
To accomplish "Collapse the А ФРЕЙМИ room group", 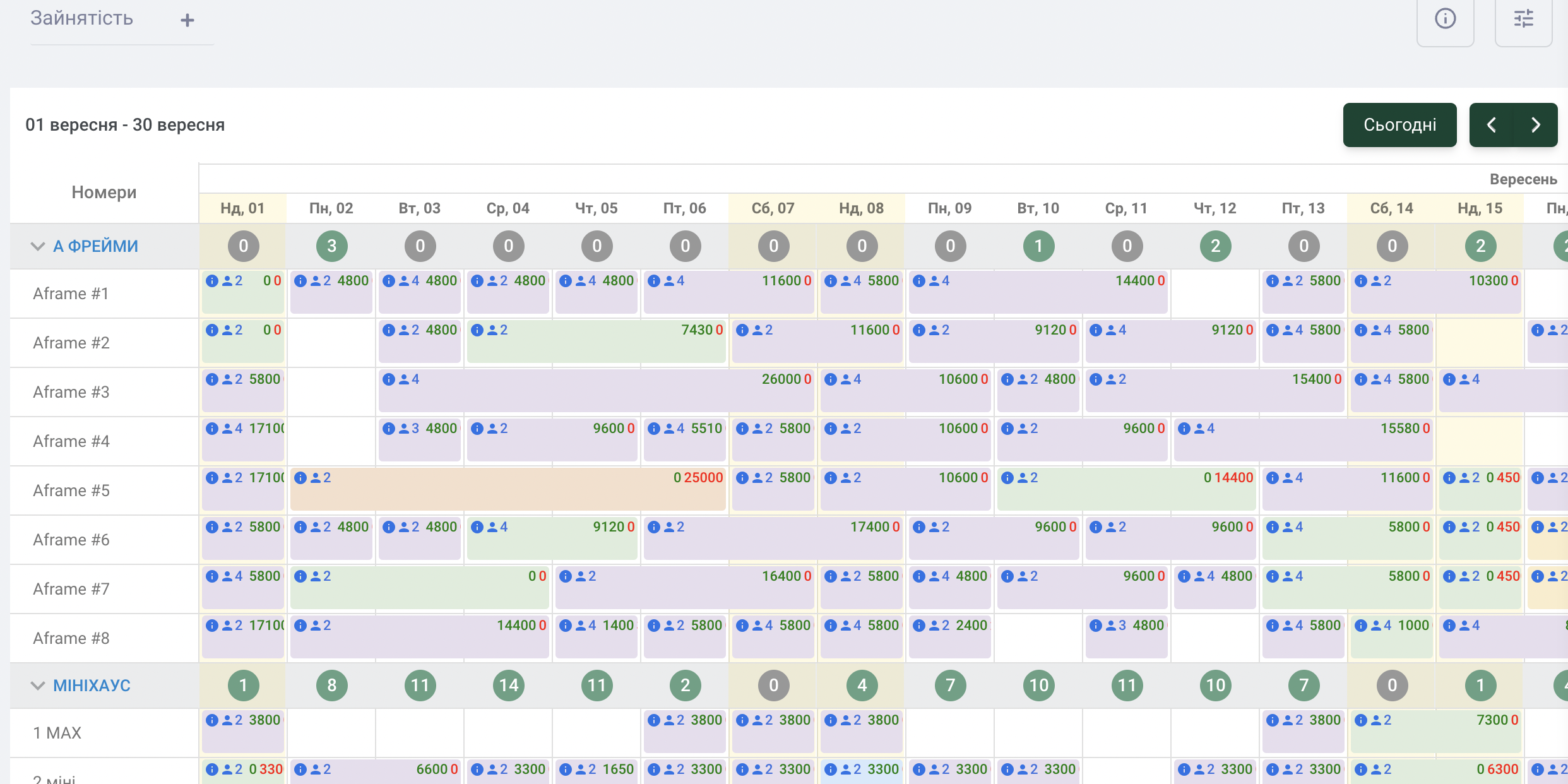I will 38,246.
